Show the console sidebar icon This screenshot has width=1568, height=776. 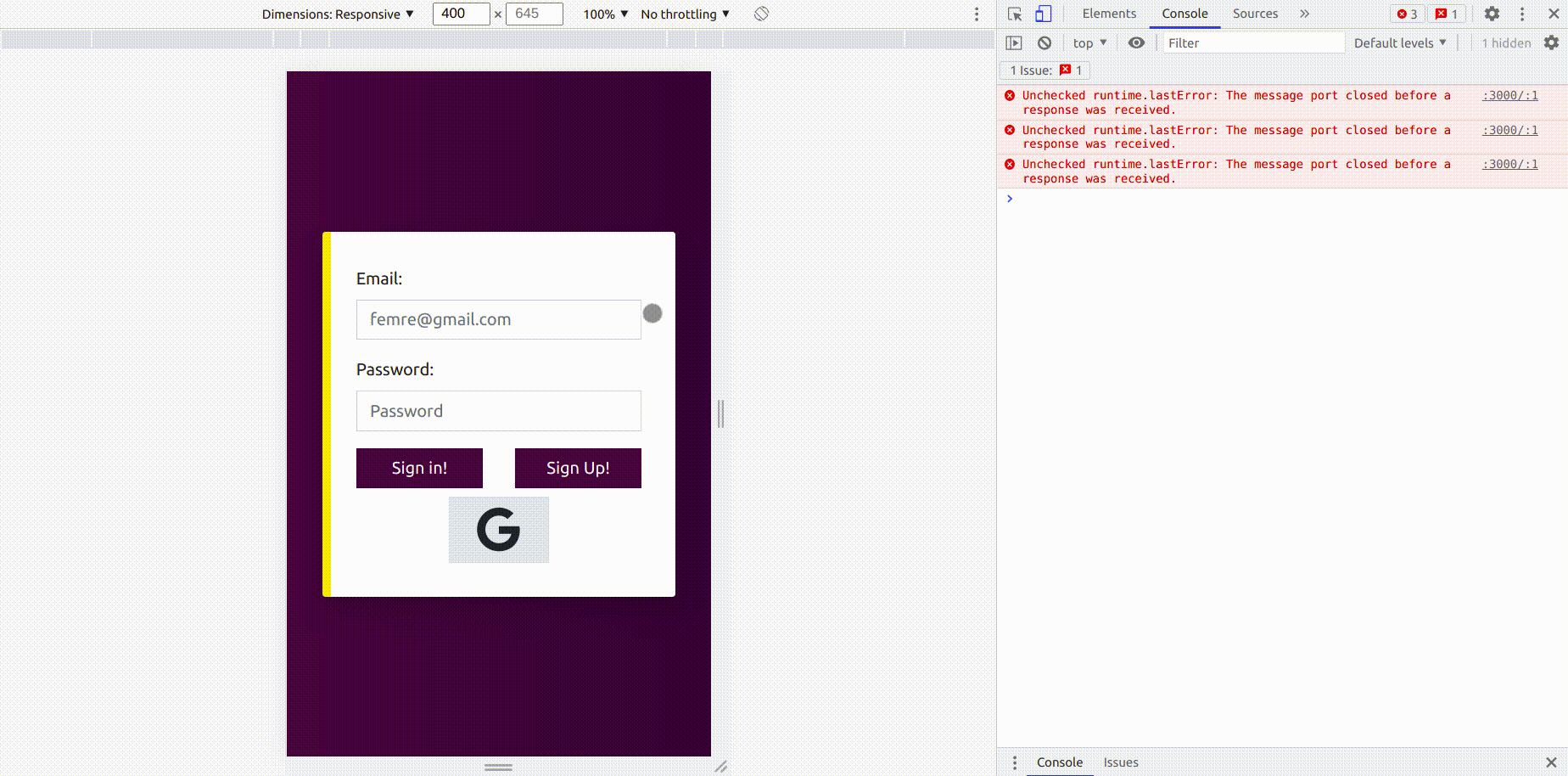[1014, 42]
